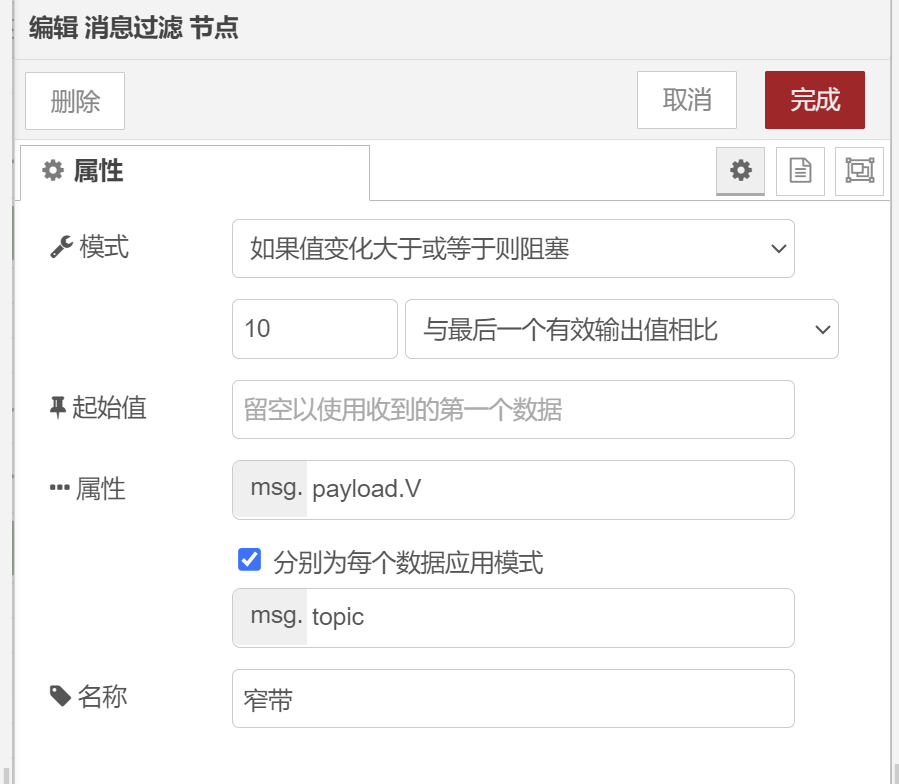Click 取消 to cancel editing

687,100
